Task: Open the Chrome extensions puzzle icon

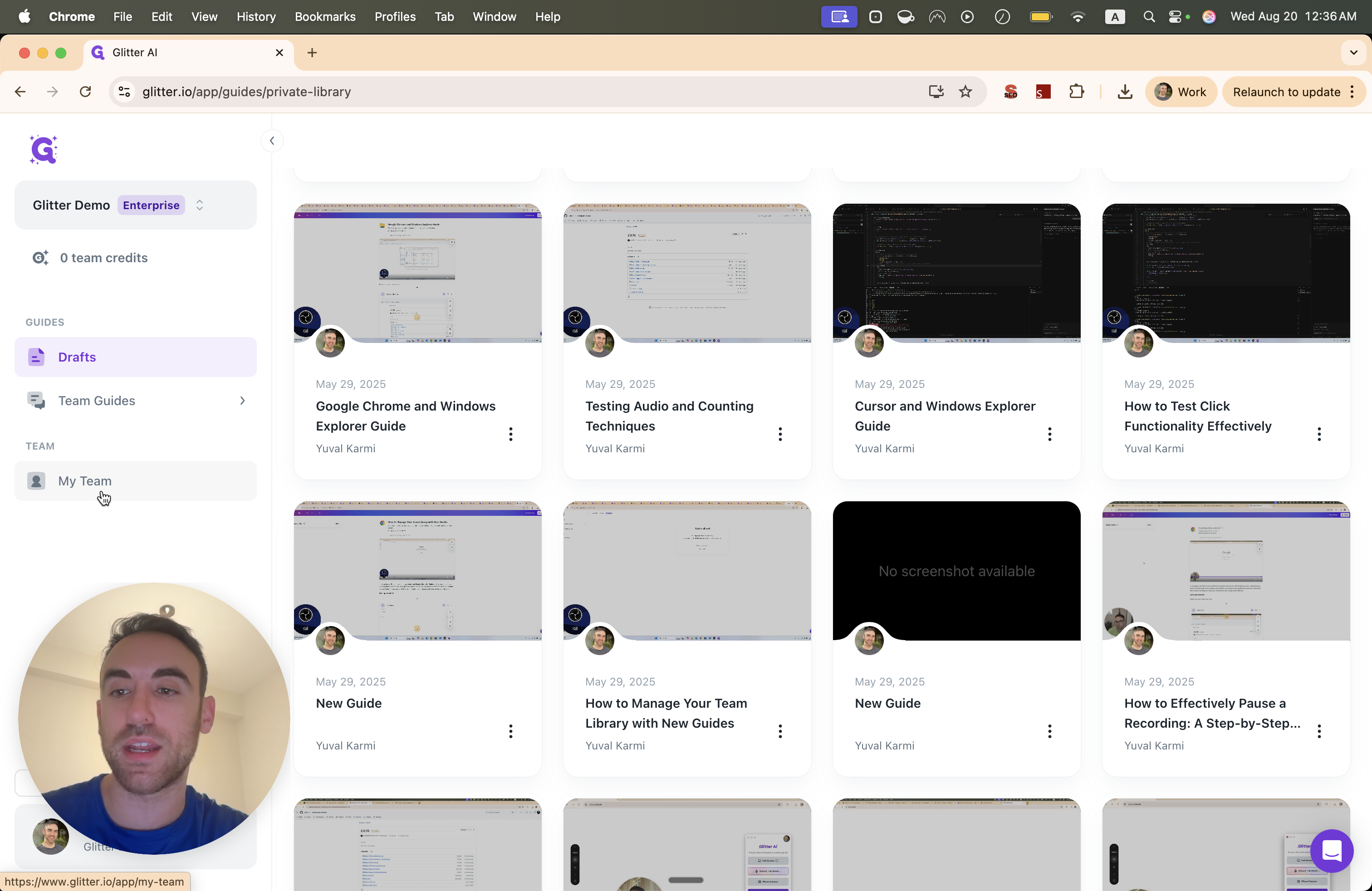Action: pos(1076,92)
